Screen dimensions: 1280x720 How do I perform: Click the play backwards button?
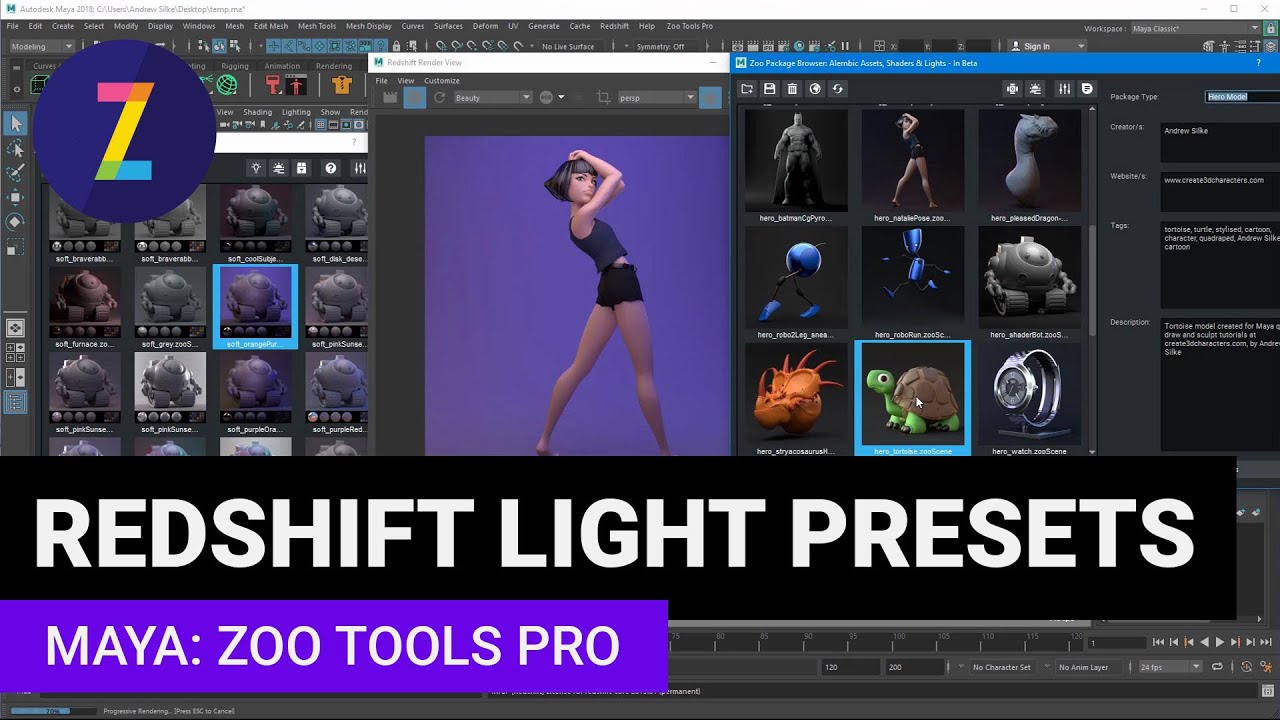(1204, 642)
